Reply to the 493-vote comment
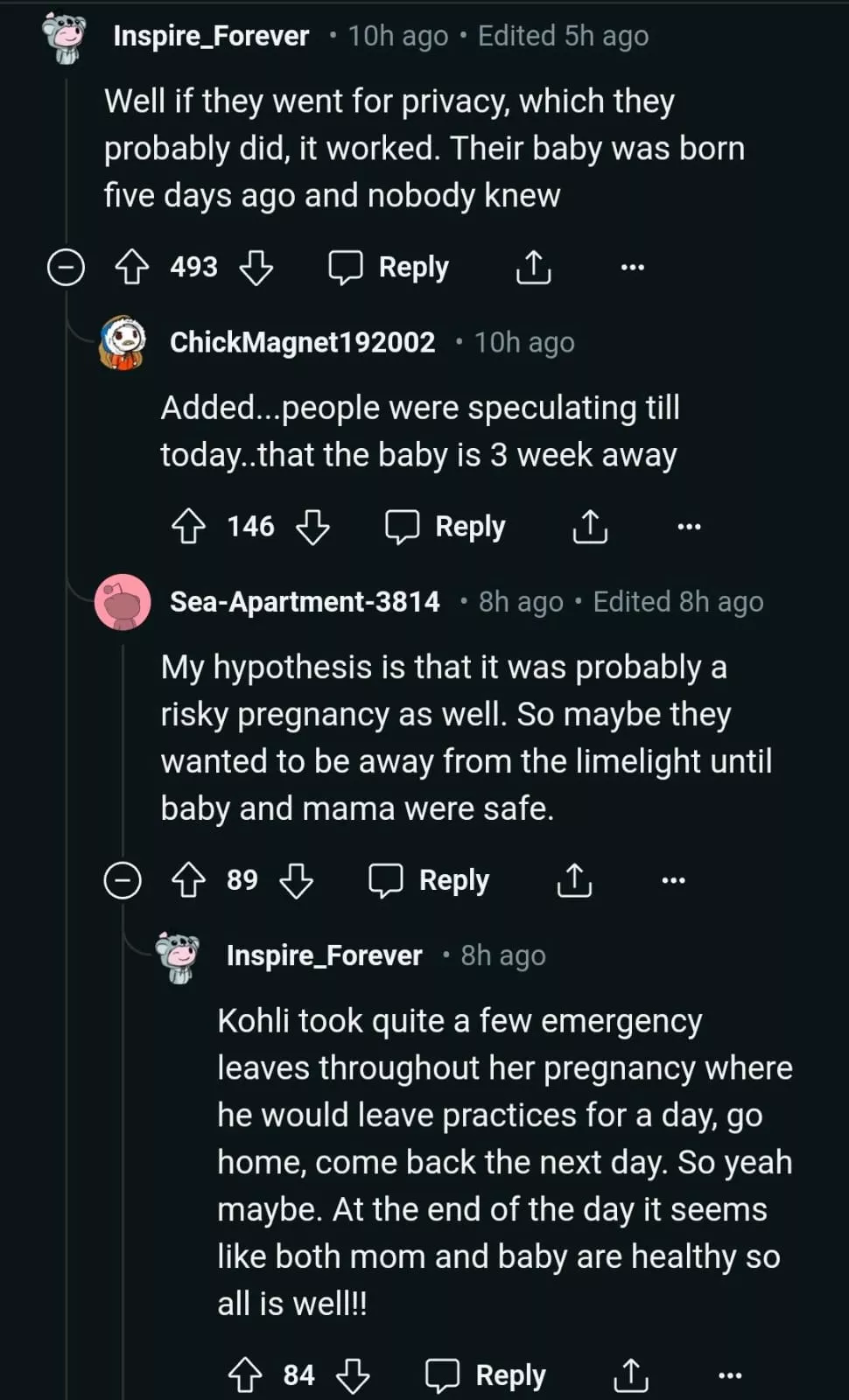The image size is (849, 1400). point(389,267)
